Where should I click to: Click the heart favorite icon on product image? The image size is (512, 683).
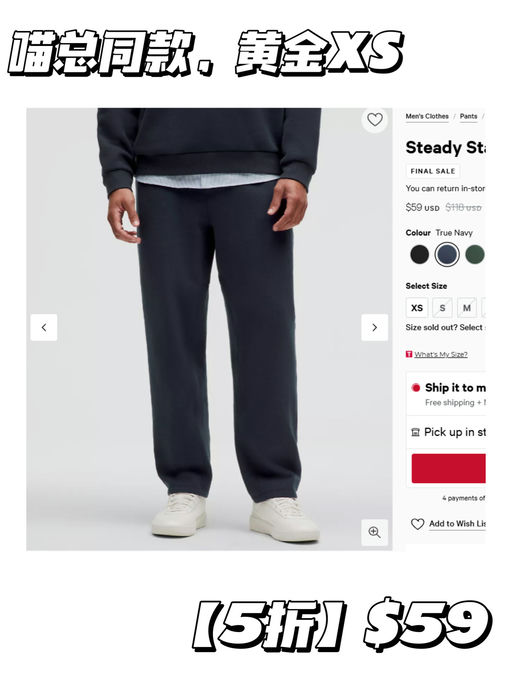[x=375, y=119]
